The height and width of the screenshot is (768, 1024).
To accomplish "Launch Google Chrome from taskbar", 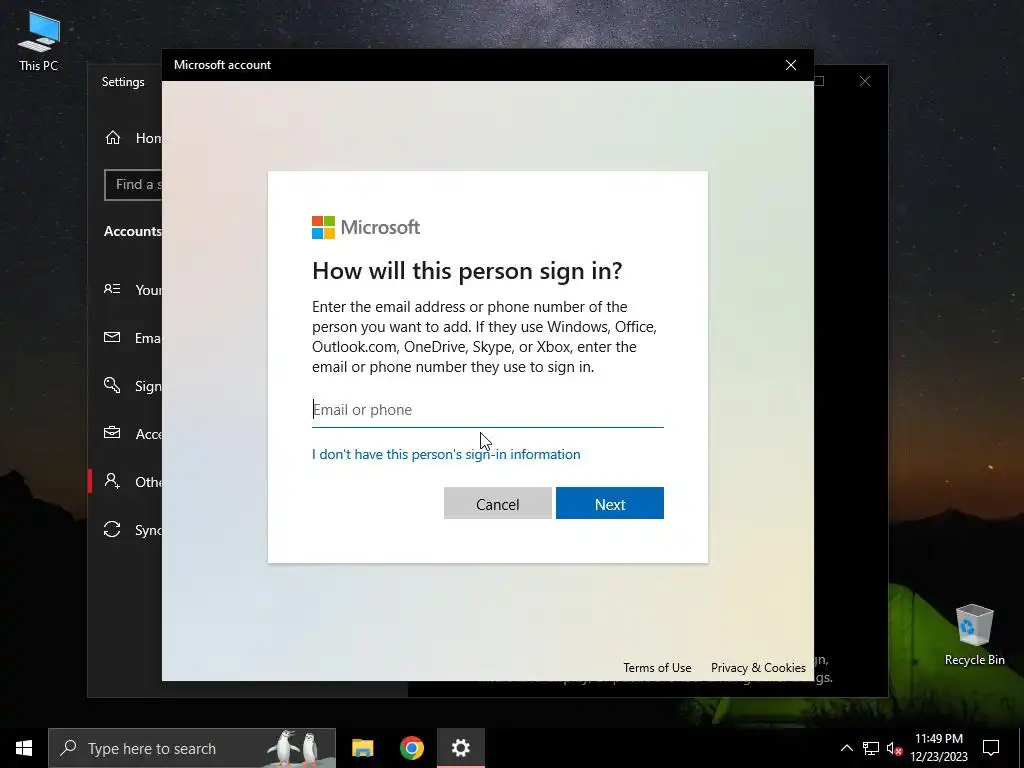I will 411,748.
